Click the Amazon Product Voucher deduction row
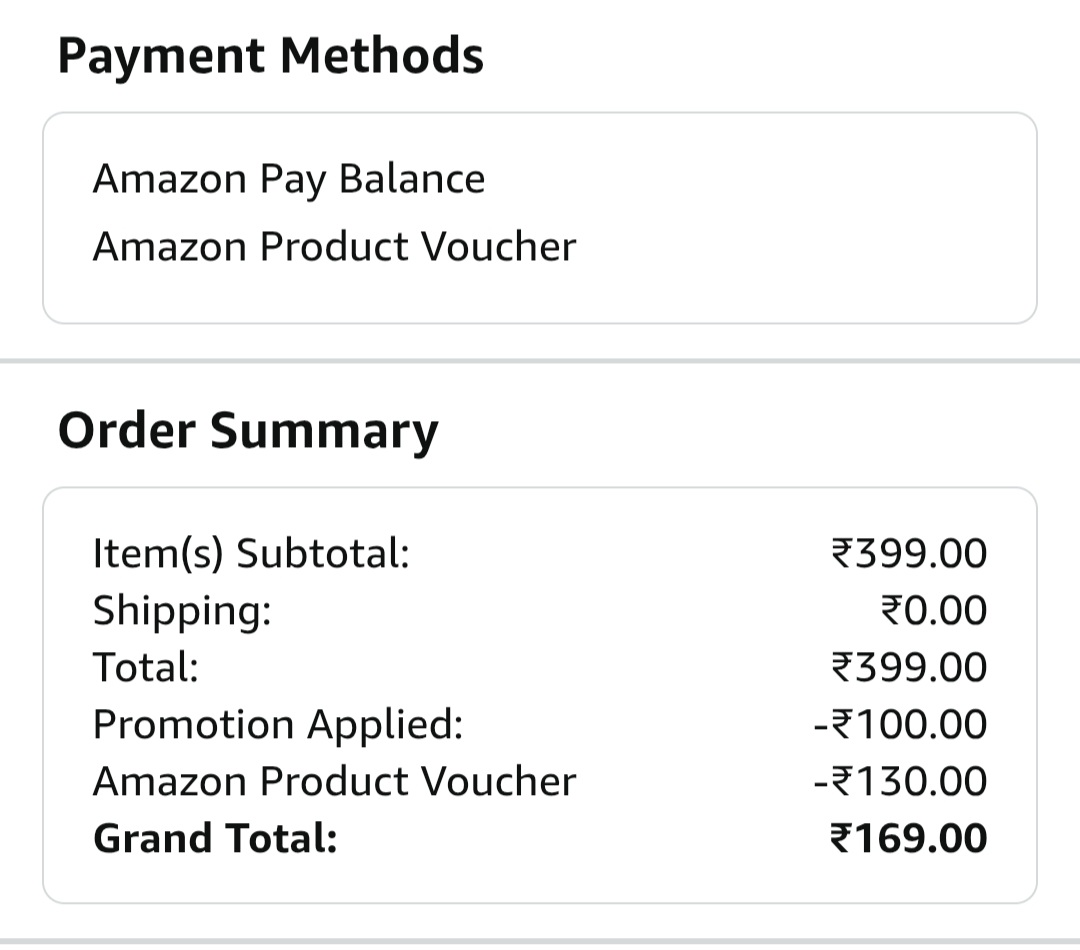This screenshot has width=1080, height=950. (334, 780)
